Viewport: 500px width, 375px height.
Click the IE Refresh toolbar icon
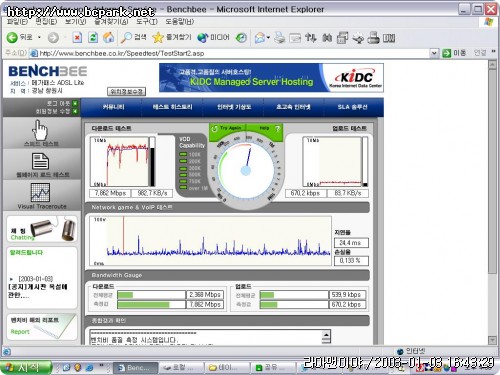pyautogui.click(x=93, y=37)
